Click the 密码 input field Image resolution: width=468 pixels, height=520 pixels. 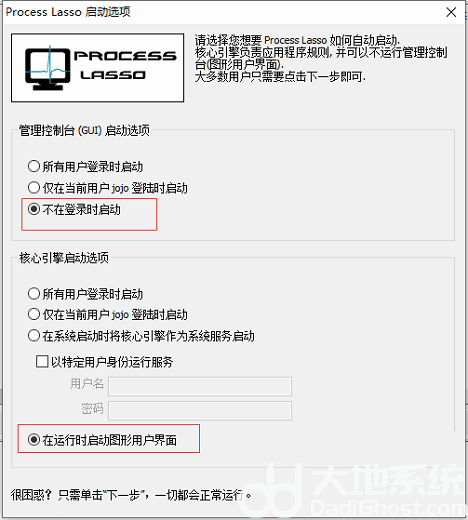[200, 411]
